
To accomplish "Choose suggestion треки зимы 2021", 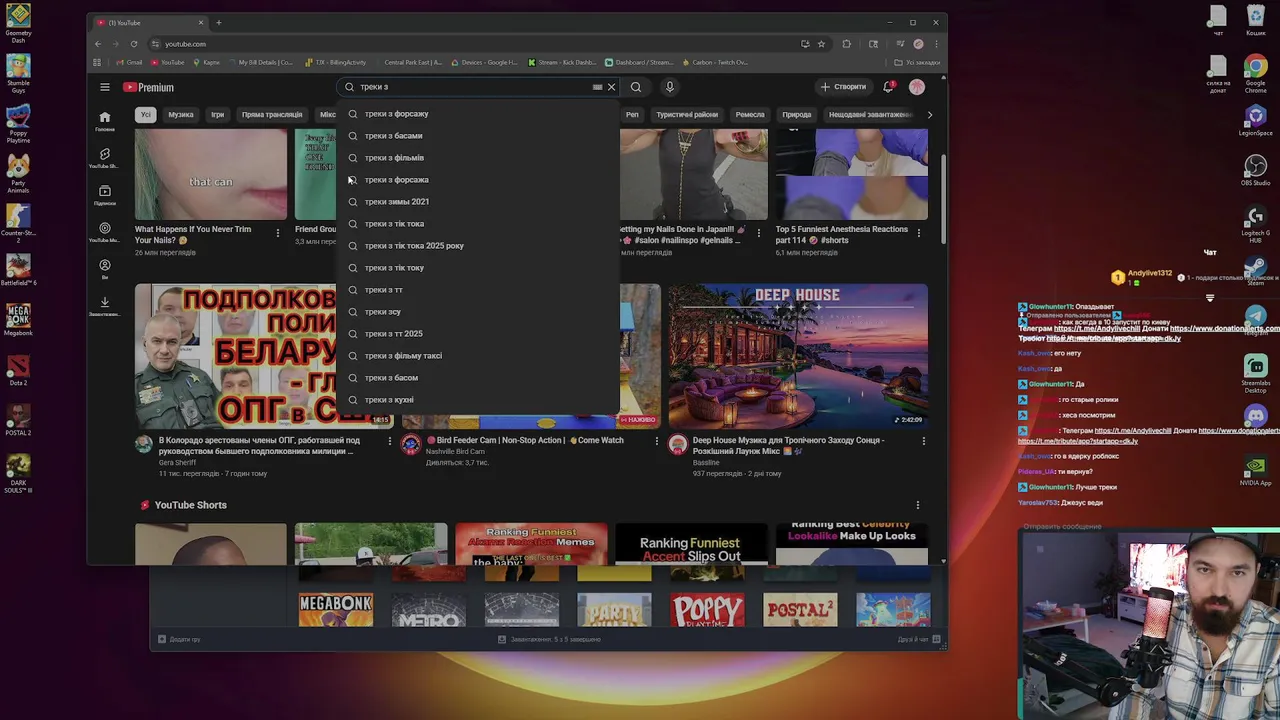I will [x=478, y=202].
